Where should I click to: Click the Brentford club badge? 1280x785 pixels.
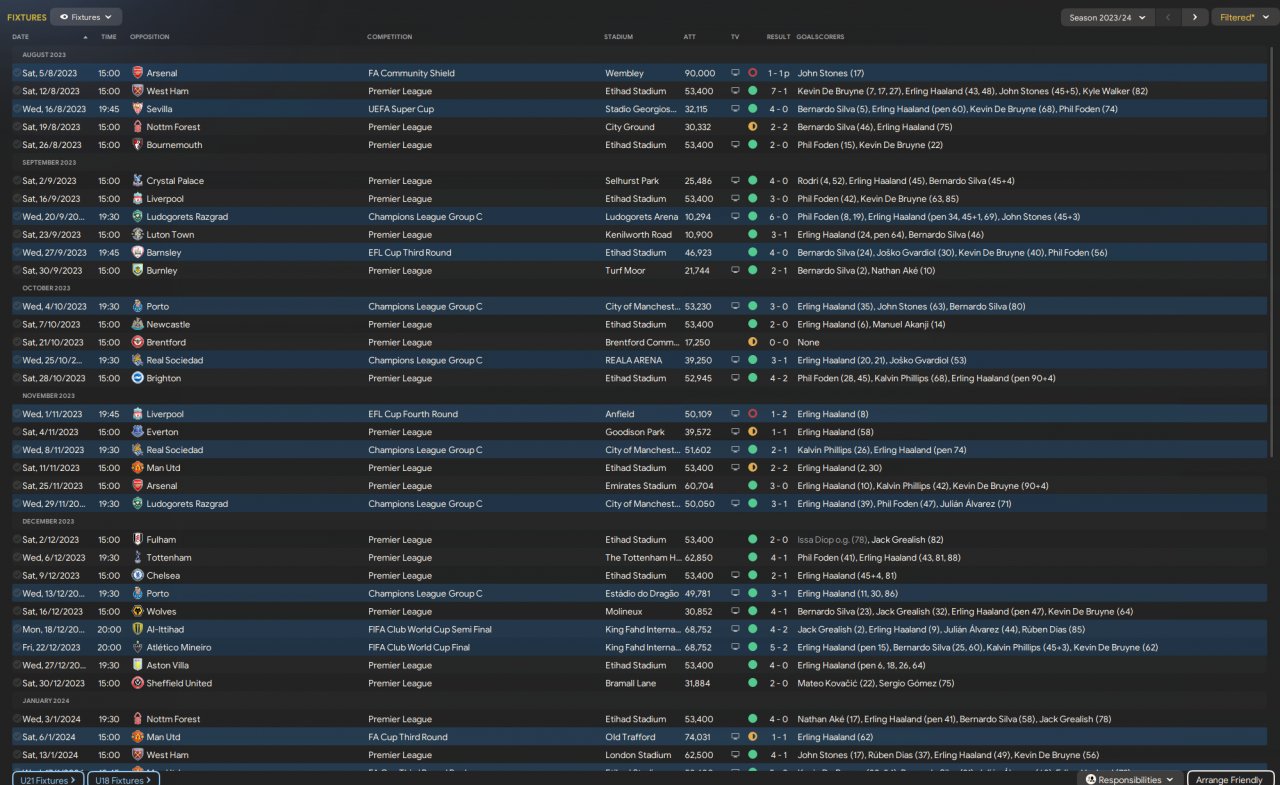tap(137, 343)
